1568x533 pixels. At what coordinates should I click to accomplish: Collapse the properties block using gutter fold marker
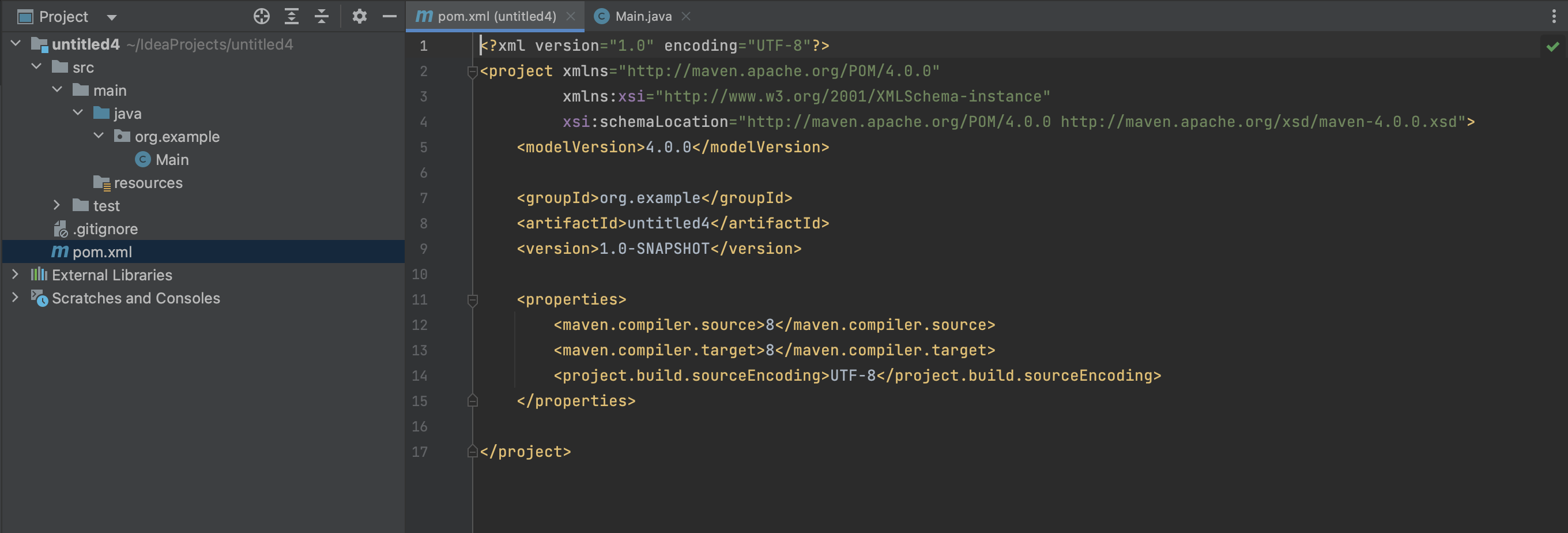pyautogui.click(x=472, y=300)
